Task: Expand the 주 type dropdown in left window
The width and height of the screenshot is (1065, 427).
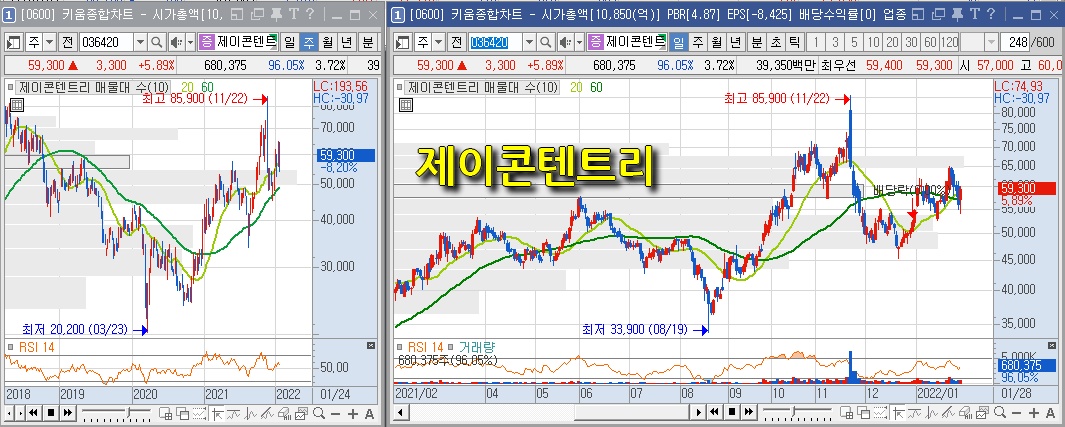Action: tap(50, 43)
